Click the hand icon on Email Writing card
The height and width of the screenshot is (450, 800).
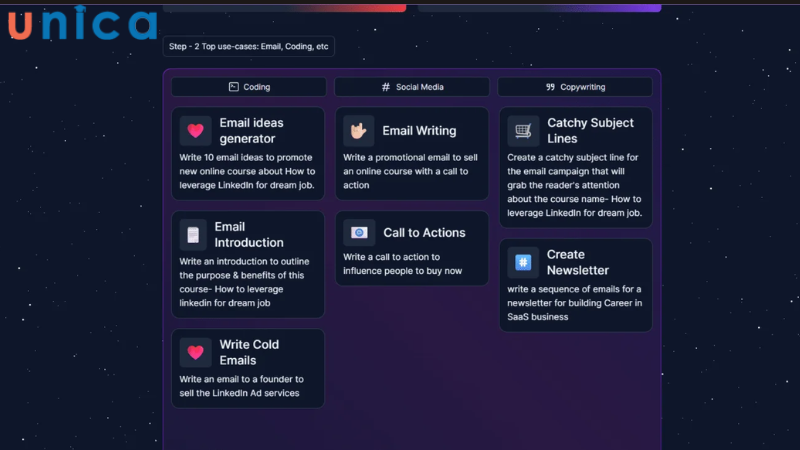[359, 131]
